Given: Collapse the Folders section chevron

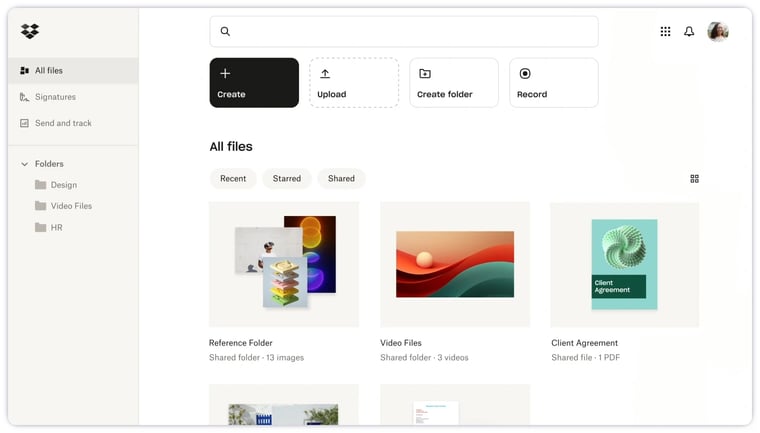Looking at the screenshot, I should click(x=25, y=164).
